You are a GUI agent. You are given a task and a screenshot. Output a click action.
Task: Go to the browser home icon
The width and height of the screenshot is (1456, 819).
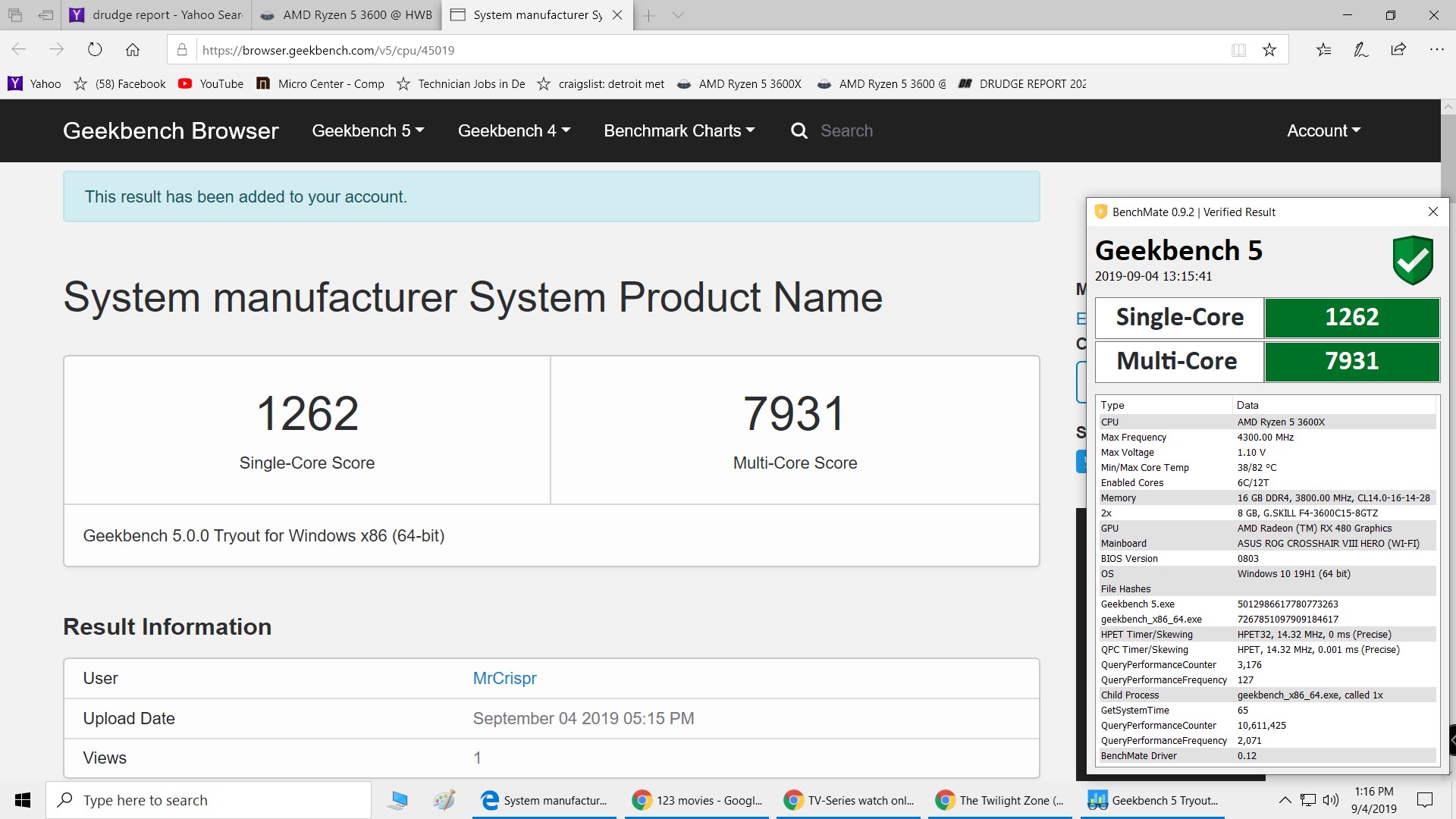coord(133,50)
